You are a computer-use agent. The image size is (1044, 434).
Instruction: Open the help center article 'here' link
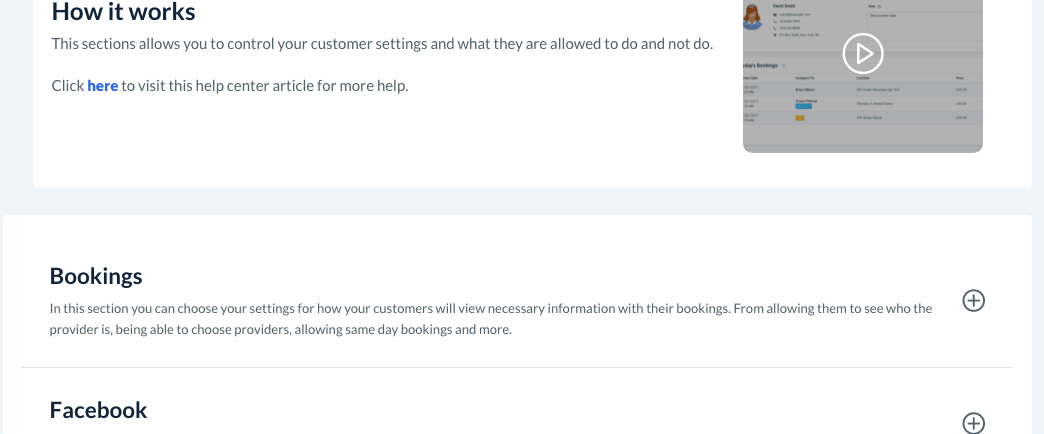tap(103, 86)
